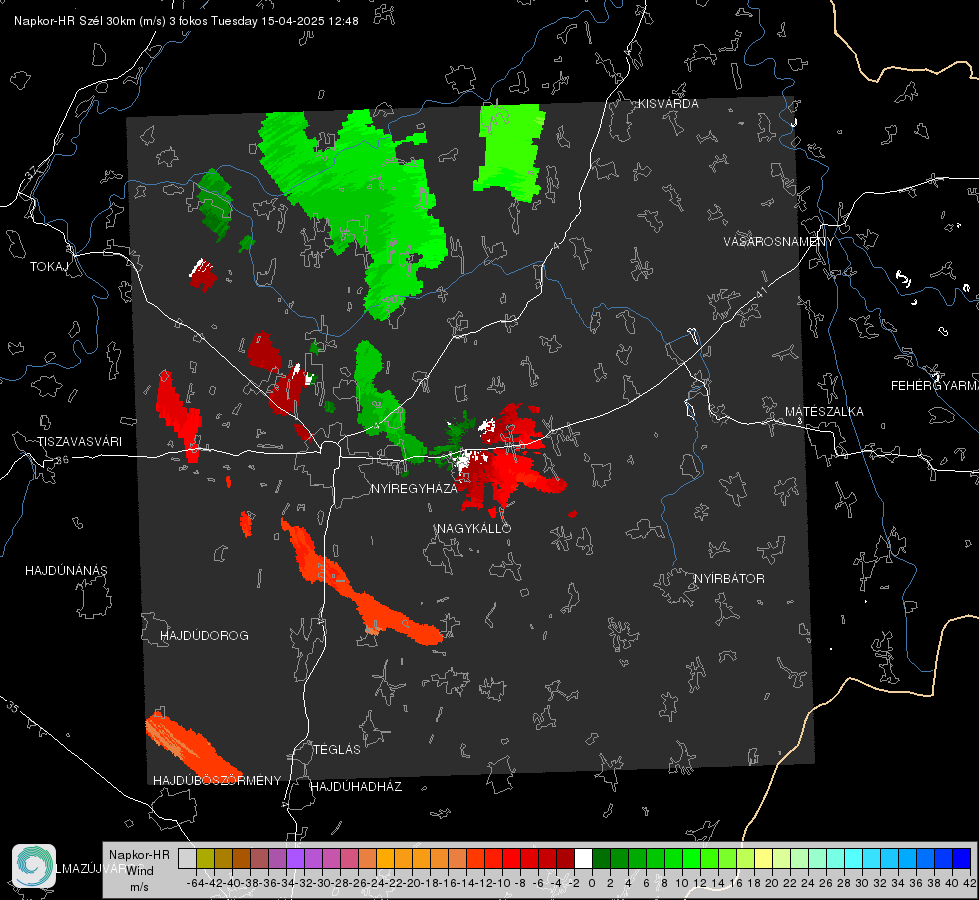Click the white legend swatch between -2 and 0

tap(583, 858)
